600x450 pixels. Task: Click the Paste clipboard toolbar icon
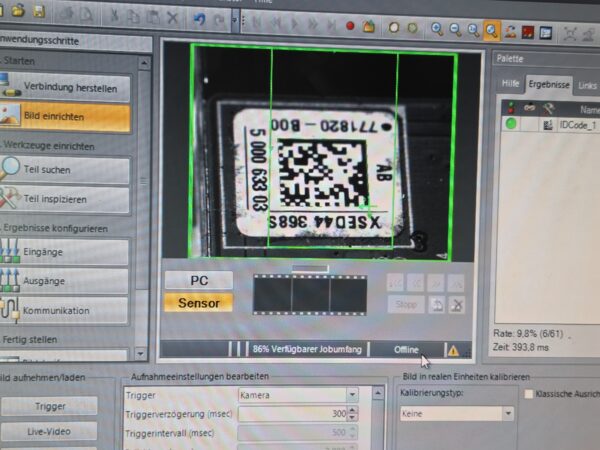tap(153, 17)
